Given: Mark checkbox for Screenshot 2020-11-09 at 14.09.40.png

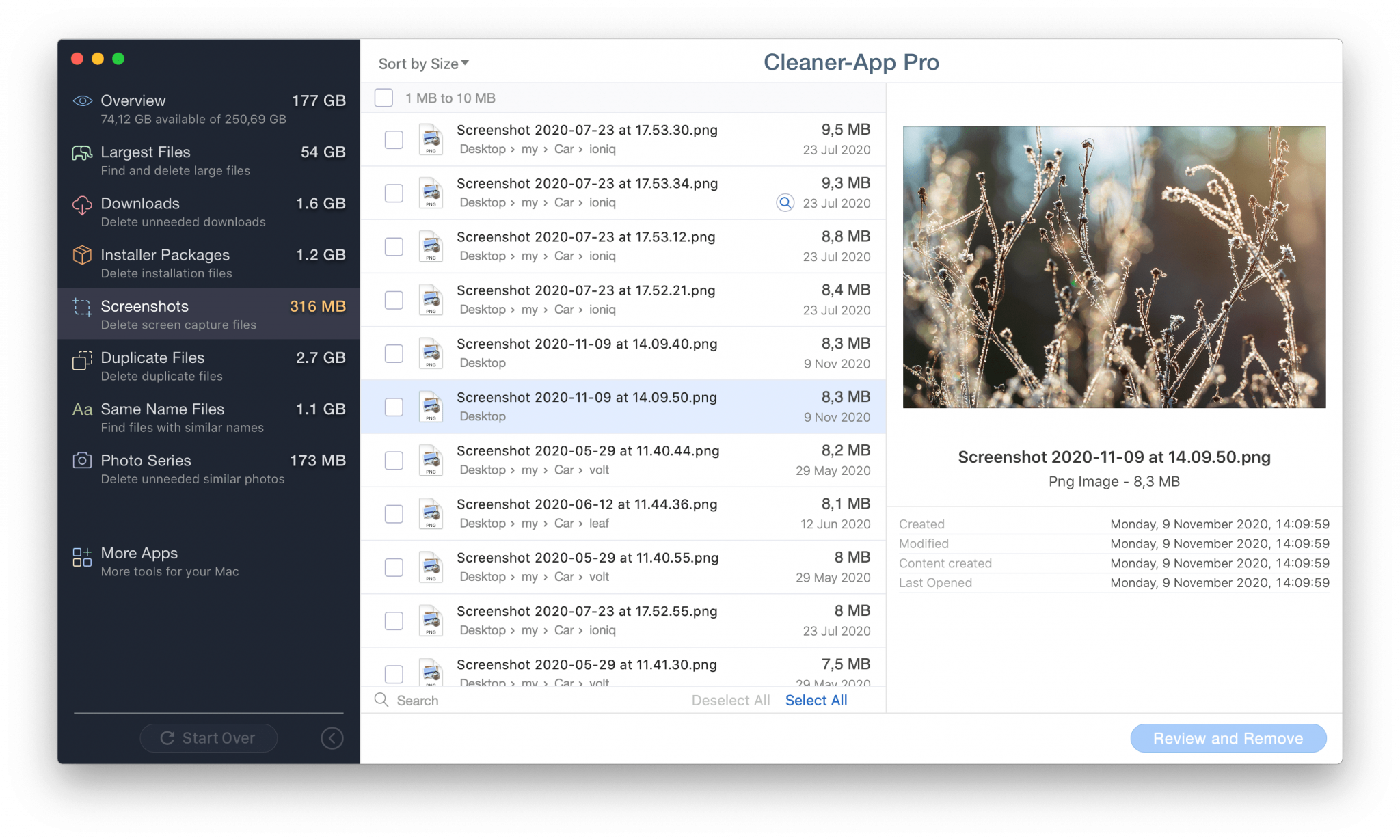Looking at the screenshot, I should click(x=394, y=353).
